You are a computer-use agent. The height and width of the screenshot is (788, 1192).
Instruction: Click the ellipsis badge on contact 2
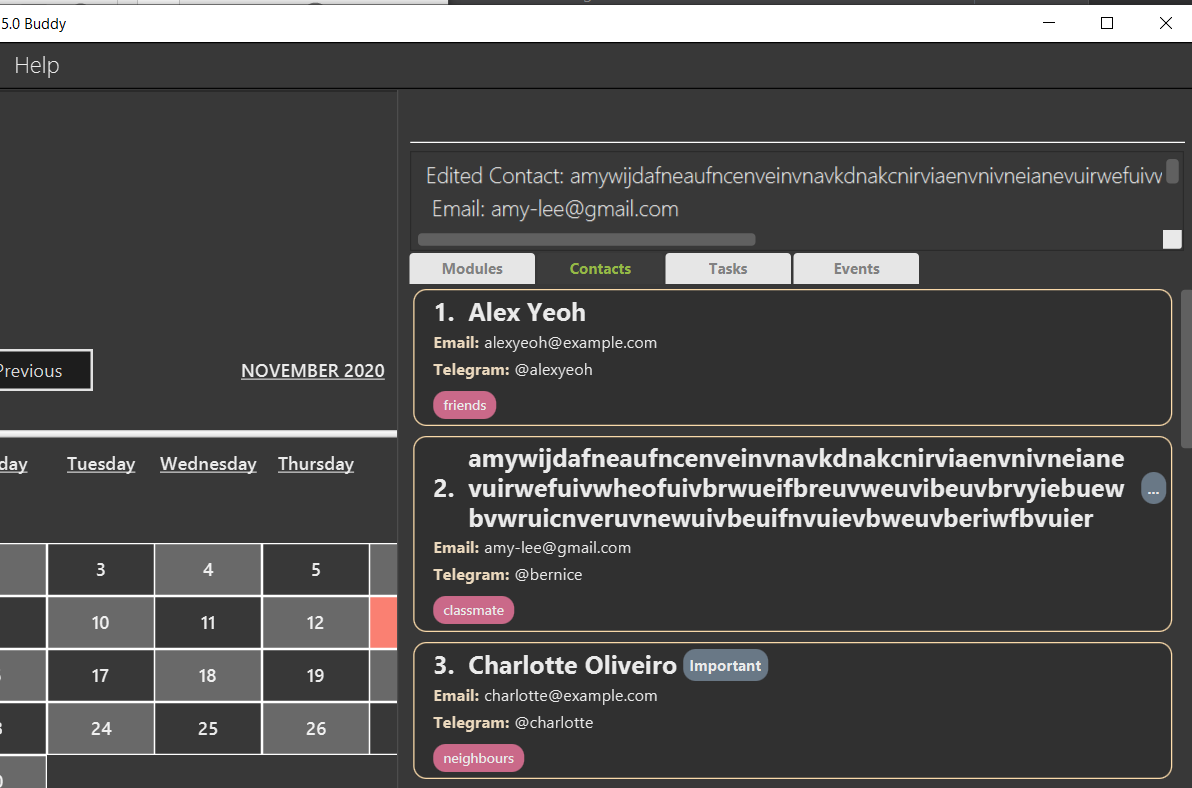tap(1153, 489)
